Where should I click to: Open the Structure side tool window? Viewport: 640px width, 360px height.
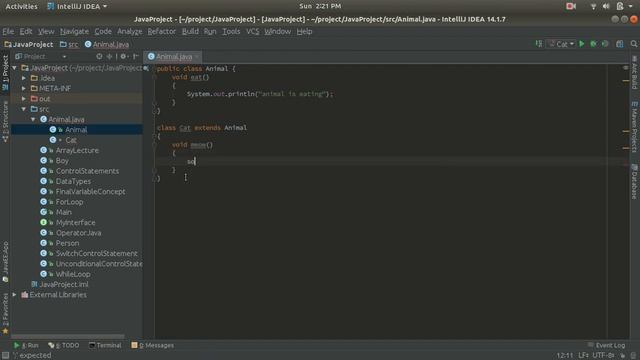click(x=5, y=121)
